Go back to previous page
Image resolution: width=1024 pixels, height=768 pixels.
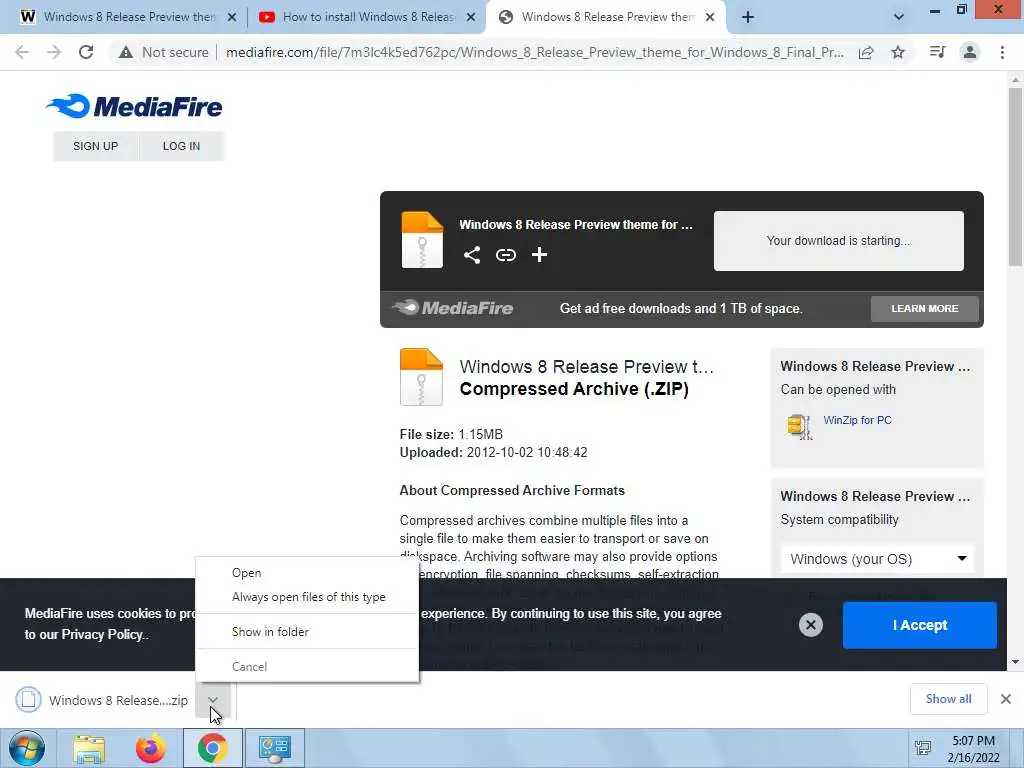(22, 52)
